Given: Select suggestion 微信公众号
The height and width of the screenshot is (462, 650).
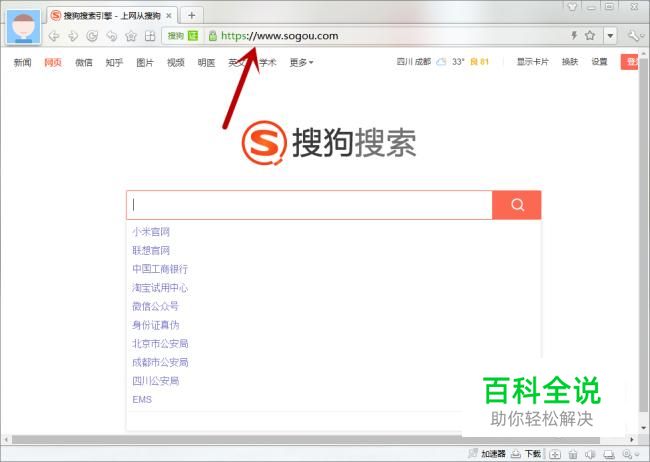Looking at the screenshot, I should [x=155, y=306].
